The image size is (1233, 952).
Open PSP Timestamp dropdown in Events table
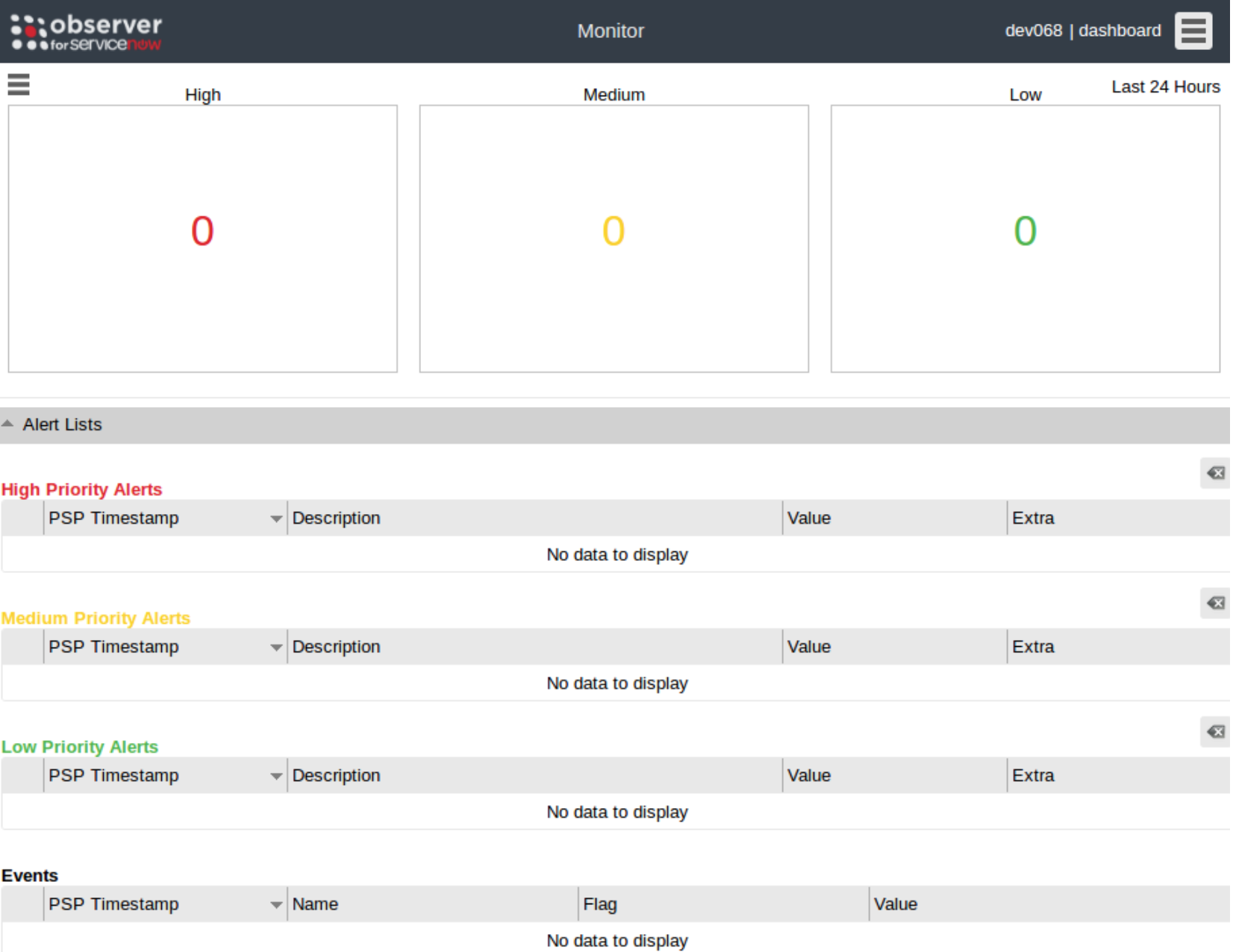pos(275,905)
